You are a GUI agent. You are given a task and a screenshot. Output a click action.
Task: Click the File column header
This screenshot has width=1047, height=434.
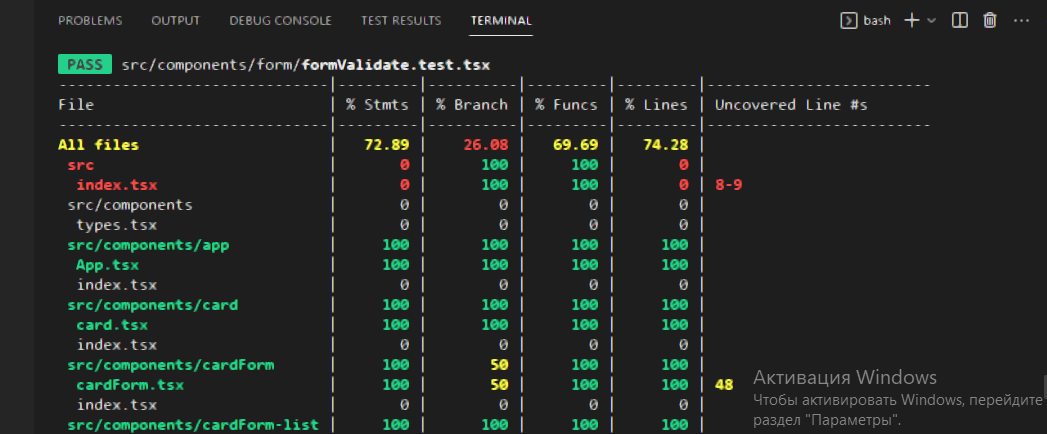click(x=76, y=105)
